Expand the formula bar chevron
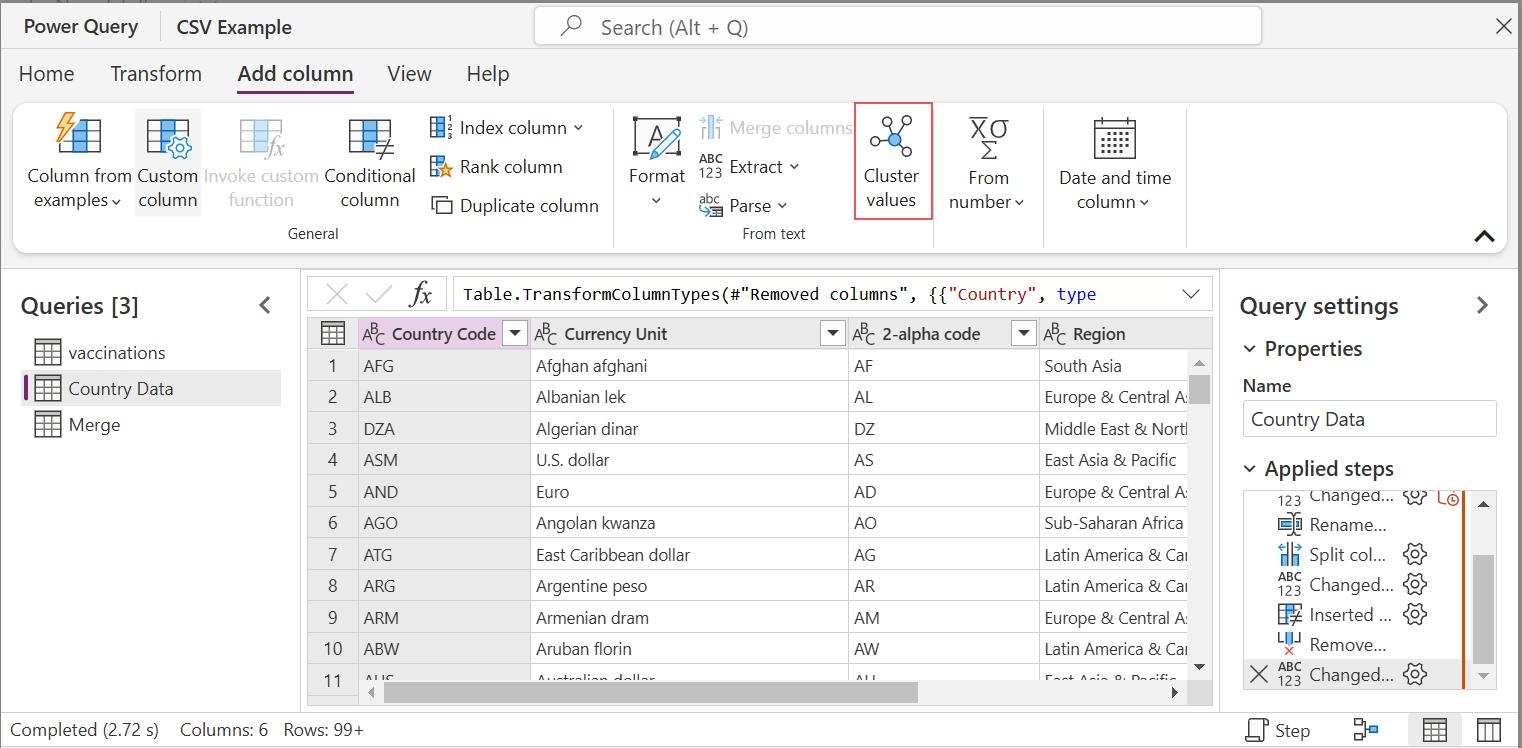The height and width of the screenshot is (748, 1522). coord(1191,294)
